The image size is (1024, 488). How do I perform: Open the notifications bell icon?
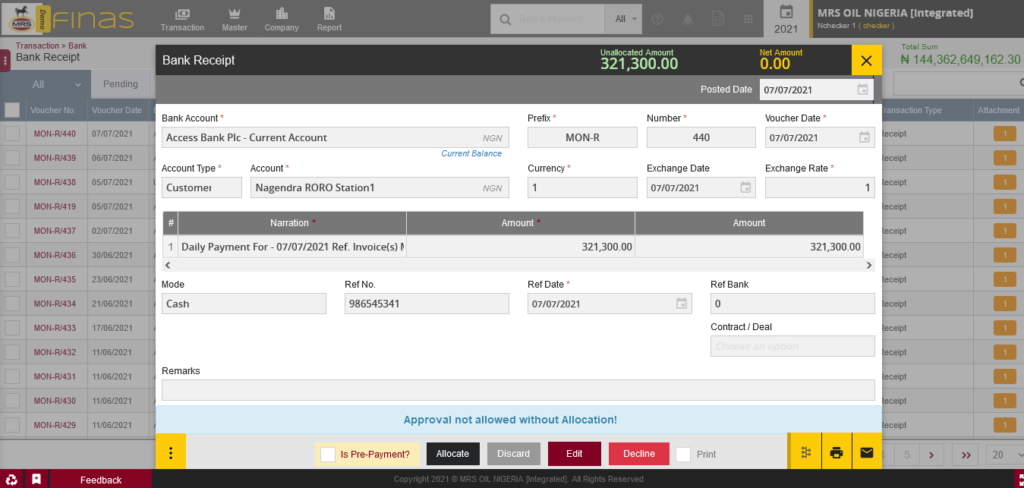pyautogui.click(x=688, y=20)
